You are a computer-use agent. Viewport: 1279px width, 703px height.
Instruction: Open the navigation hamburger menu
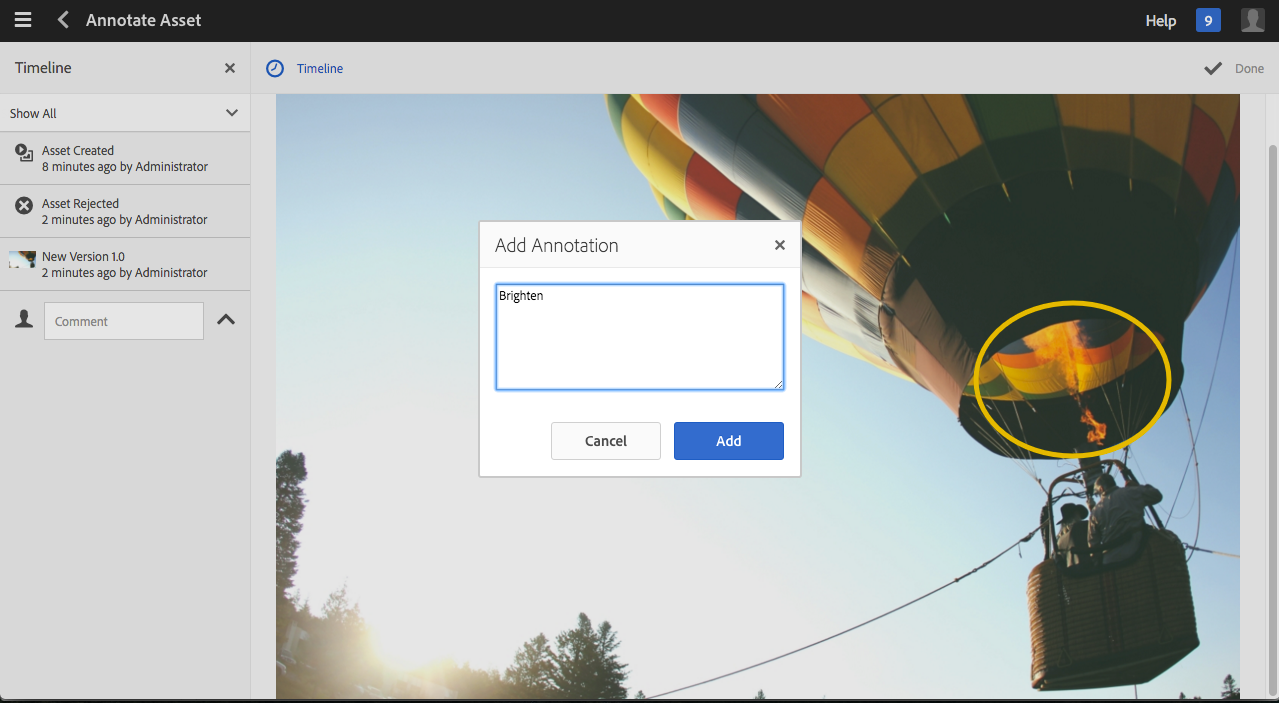[x=22, y=19]
